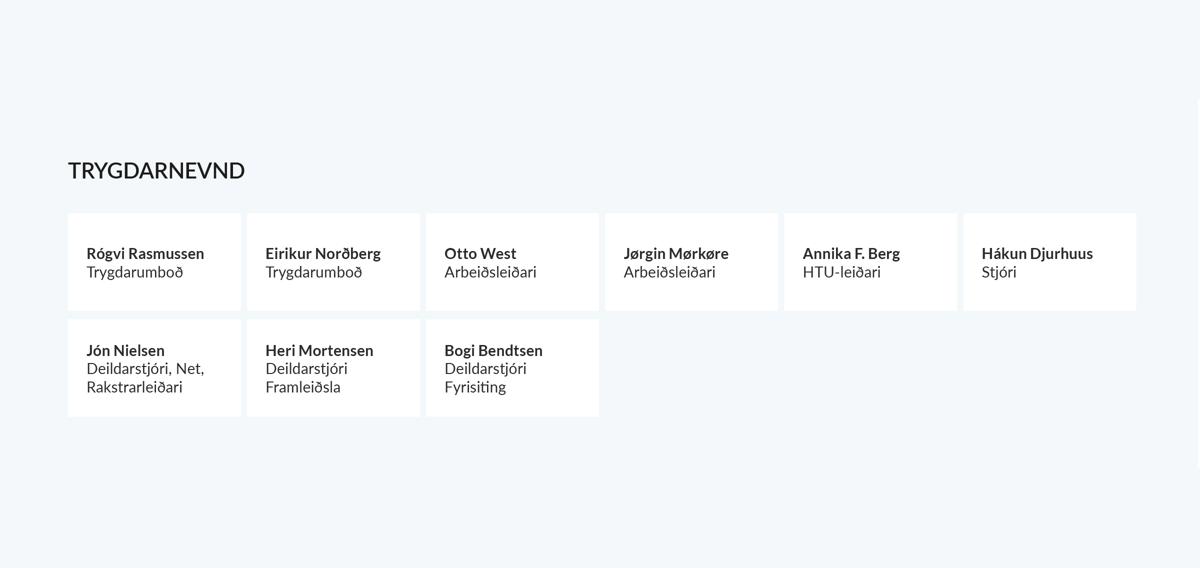Click Arbeiðsleiðari under Otto West
Viewport: 1200px width, 568px height.
(x=490, y=272)
